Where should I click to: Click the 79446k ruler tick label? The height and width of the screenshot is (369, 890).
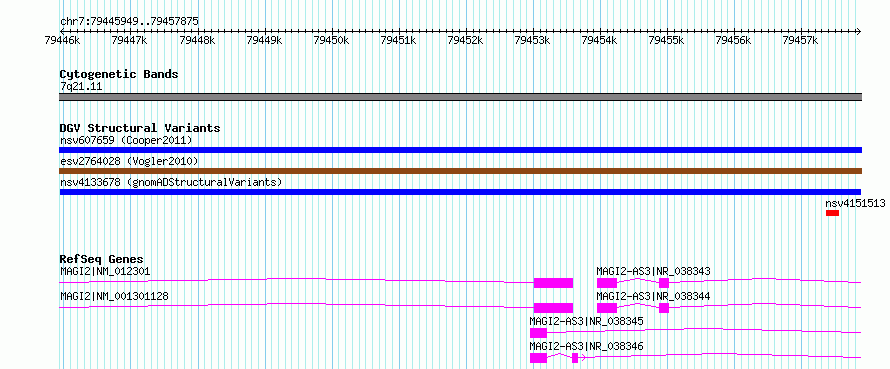point(62,40)
